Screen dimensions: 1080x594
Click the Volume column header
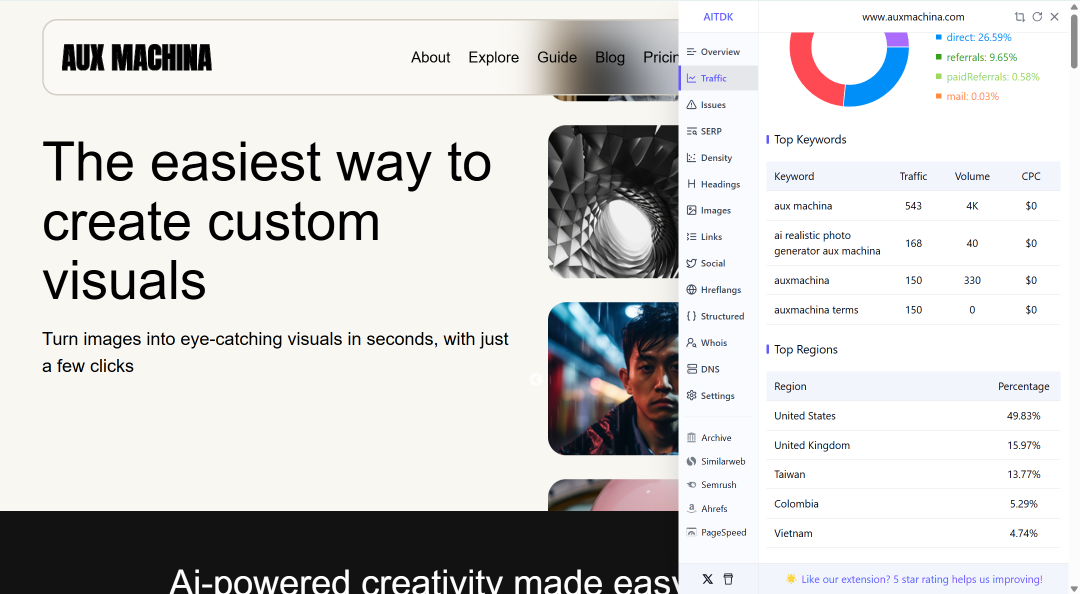[x=972, y=176]
